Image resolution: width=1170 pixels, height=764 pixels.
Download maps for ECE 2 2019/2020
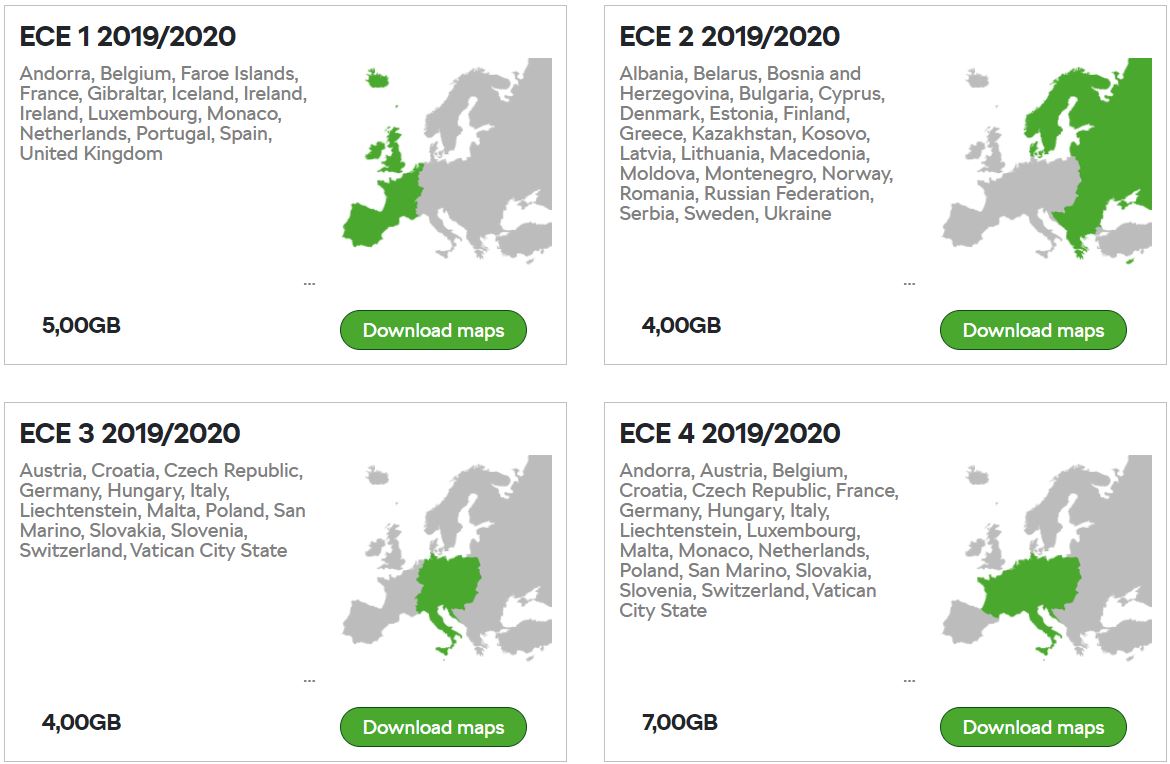pos(1033,330)
